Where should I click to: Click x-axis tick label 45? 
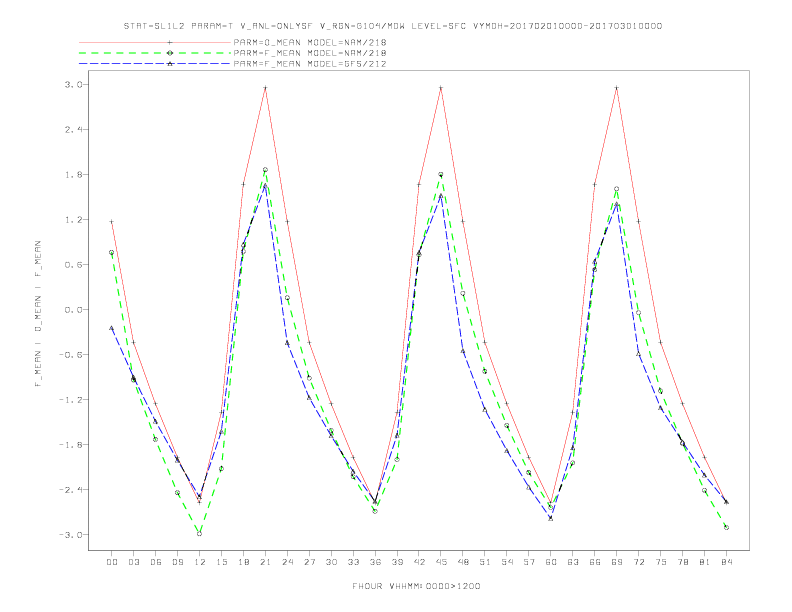pyautogui.click(x=441, y=562)
